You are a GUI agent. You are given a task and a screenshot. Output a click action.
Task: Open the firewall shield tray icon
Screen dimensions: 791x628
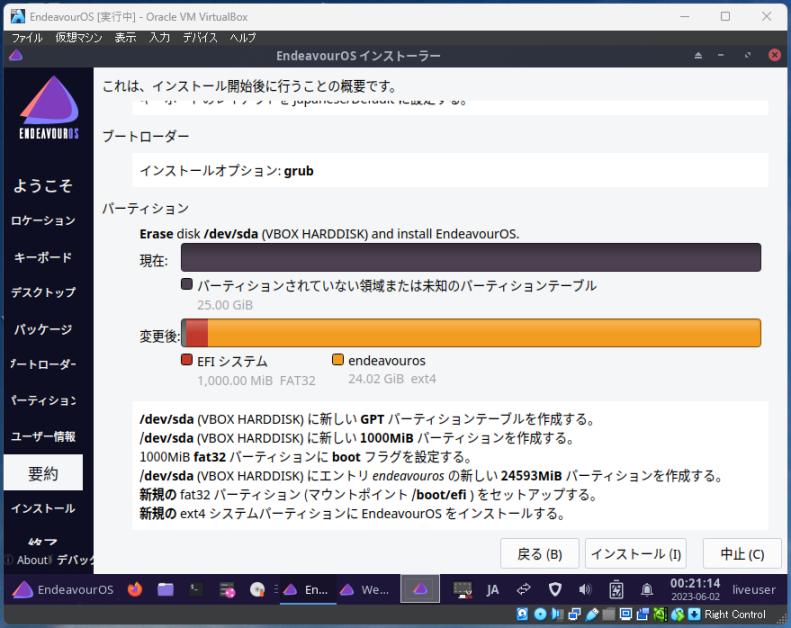click(555, 589)
